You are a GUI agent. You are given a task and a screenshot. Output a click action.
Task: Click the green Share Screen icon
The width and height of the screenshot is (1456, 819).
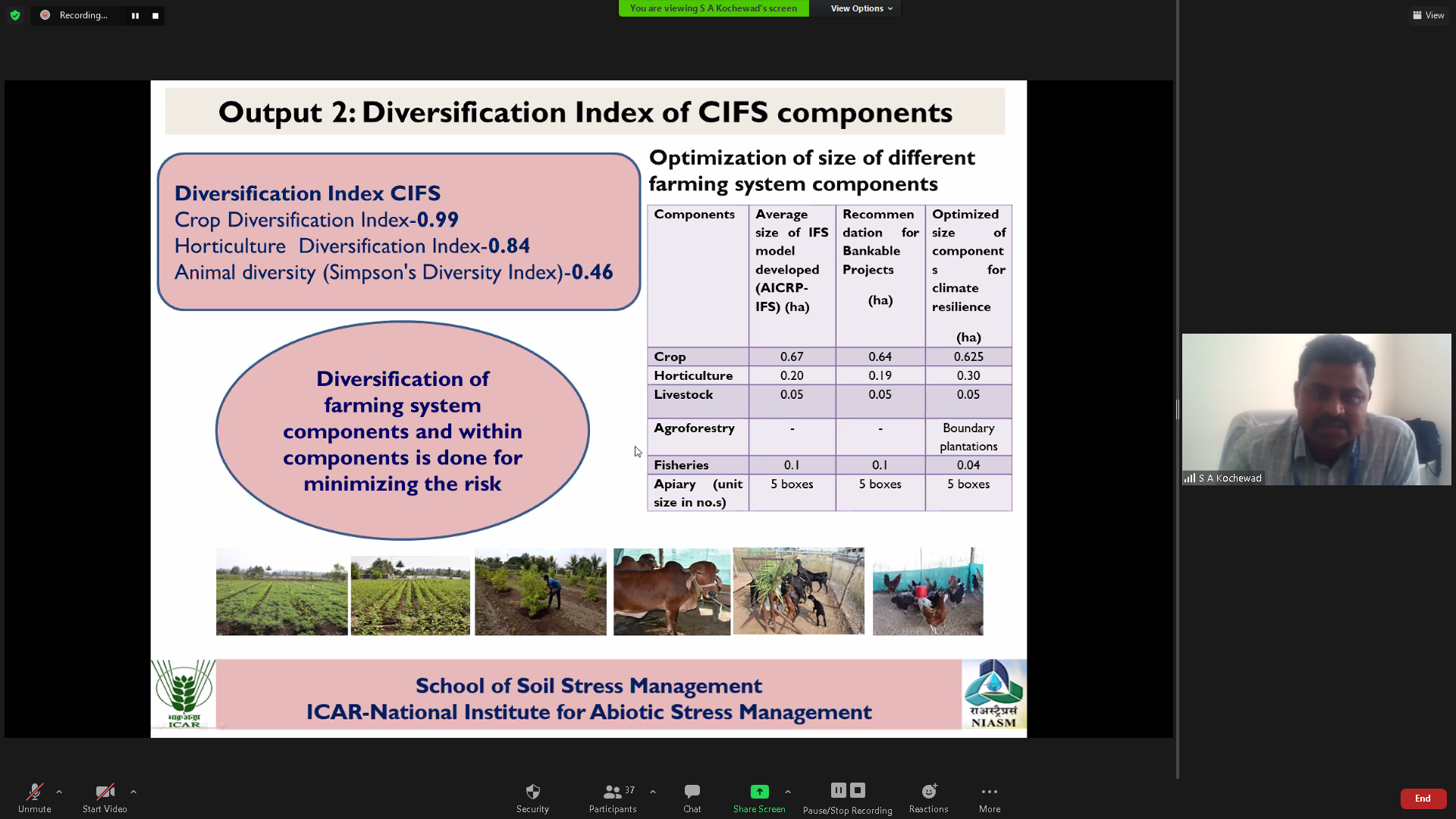pyautogui.click(x=759, y=792)
